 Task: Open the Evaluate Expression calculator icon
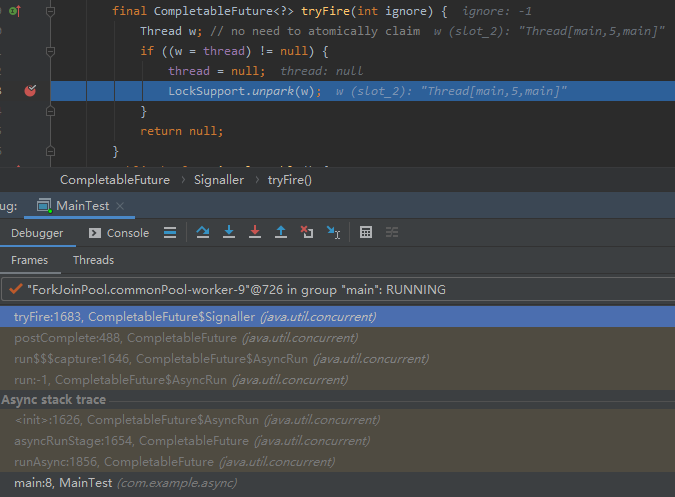pos(366,232)
